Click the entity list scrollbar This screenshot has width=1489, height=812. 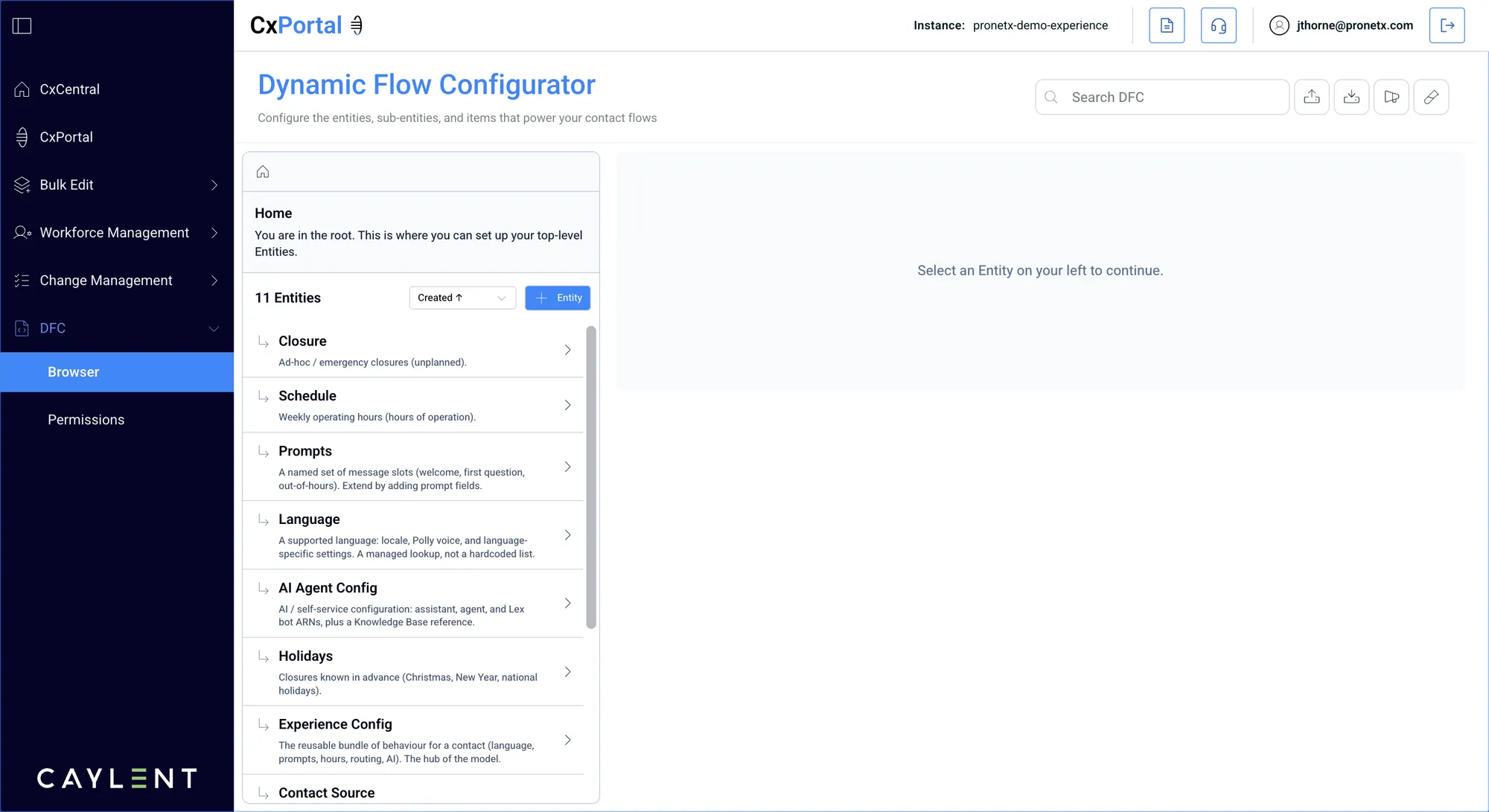[x=591, y=477]
